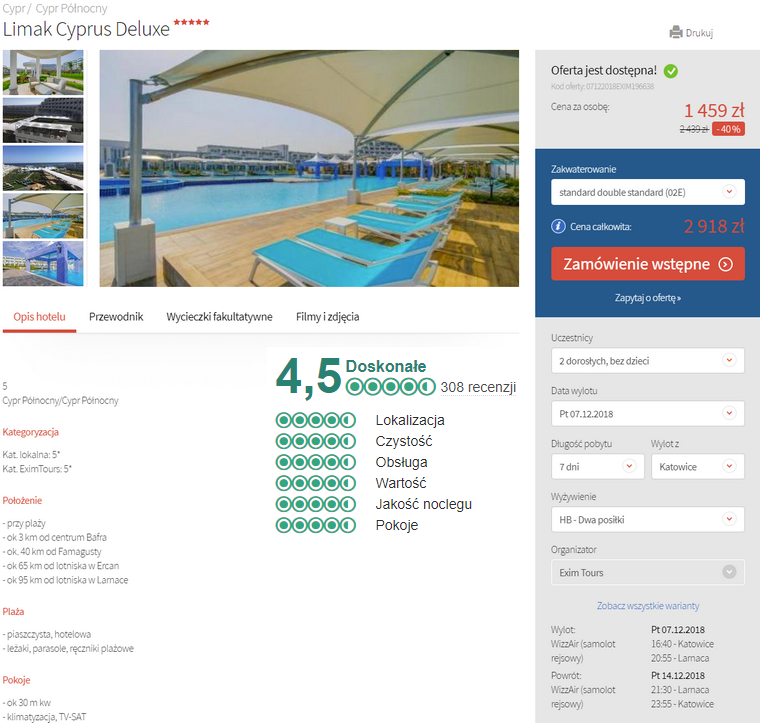Click the -40% discount badge
Viewport: 760px width, 723px height.
[728, 129]
